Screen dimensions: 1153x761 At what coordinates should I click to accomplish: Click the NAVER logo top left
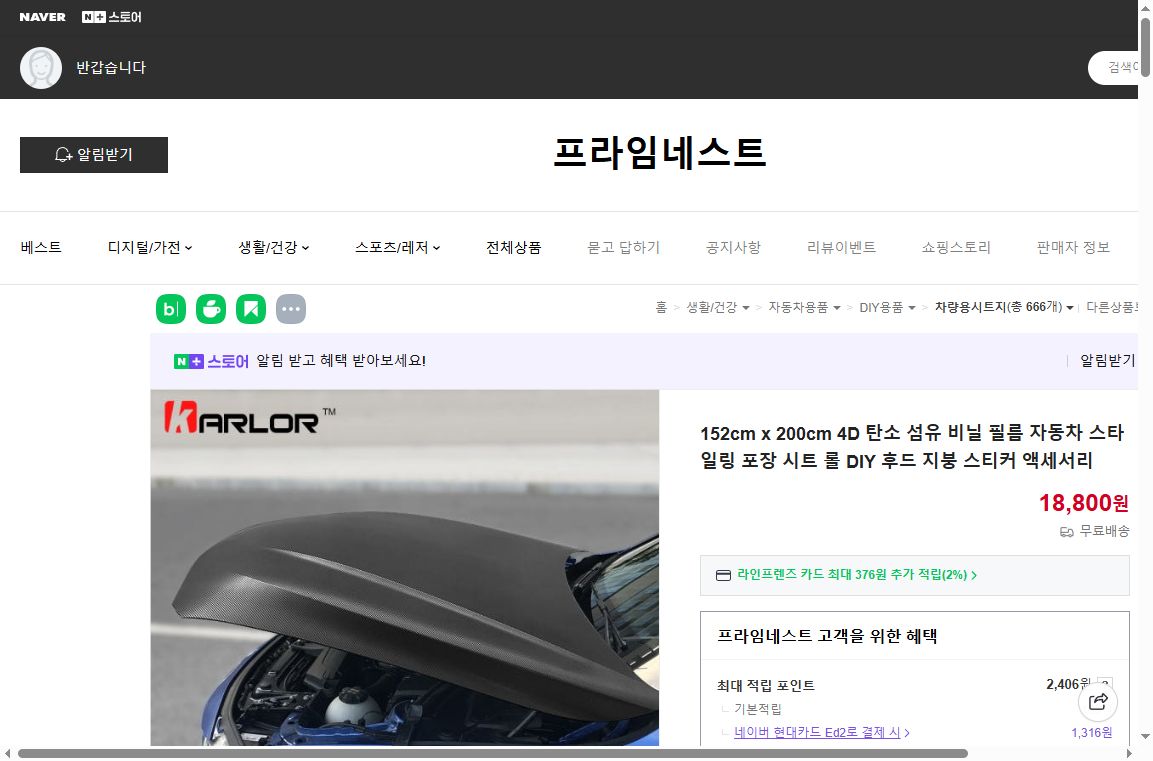click(41, 16)
